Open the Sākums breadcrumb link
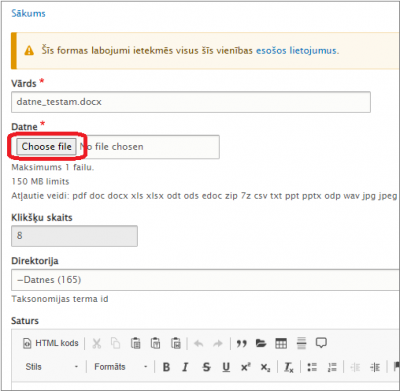 tap(28, 13)
